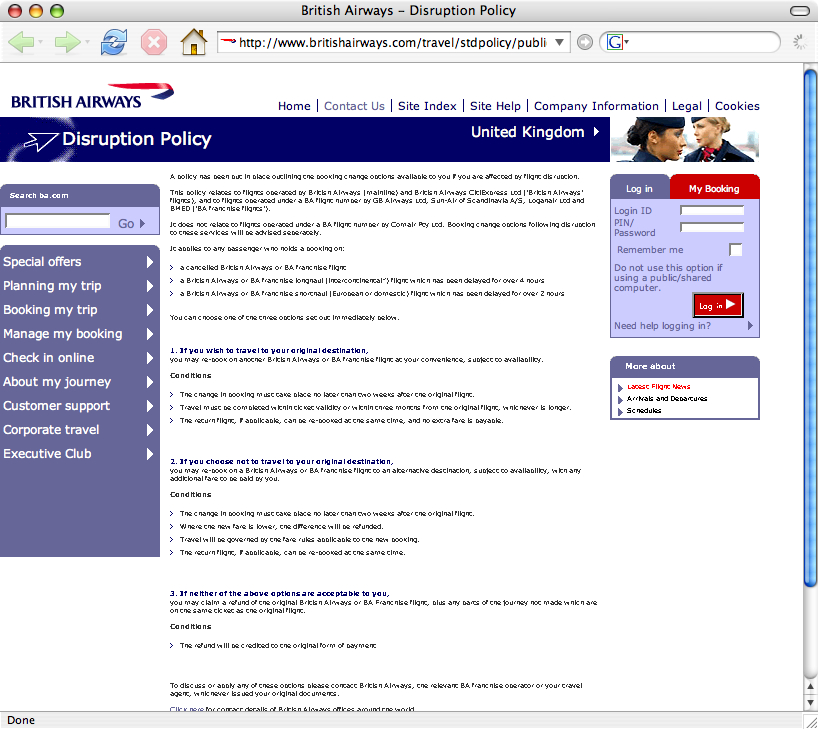
Task: Open the Contact Us navigation link
Action: [354, 106]
